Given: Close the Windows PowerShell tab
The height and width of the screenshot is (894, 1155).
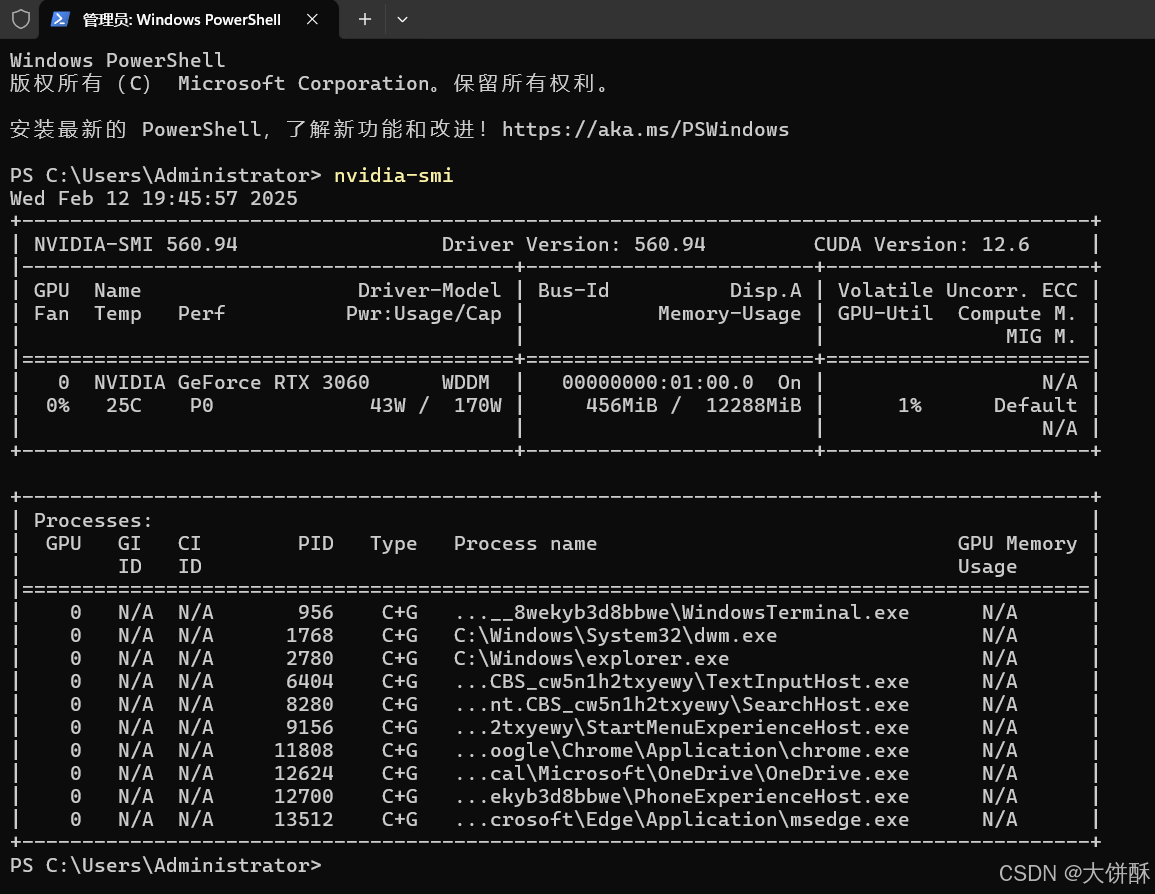Looking at the screenshot, I should [312, 19].
